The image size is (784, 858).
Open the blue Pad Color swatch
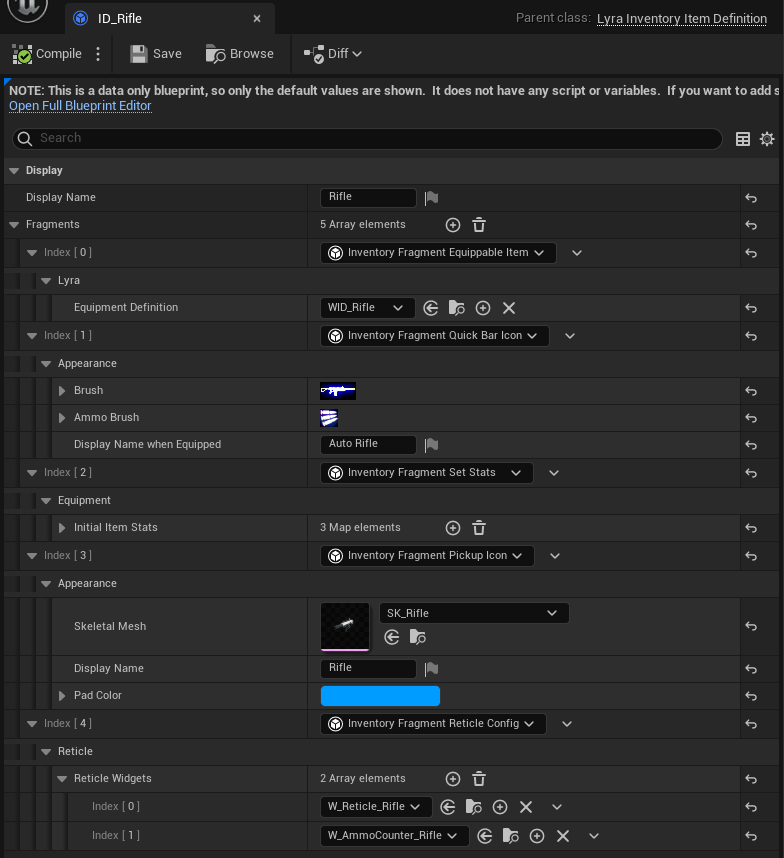(380, 696)
